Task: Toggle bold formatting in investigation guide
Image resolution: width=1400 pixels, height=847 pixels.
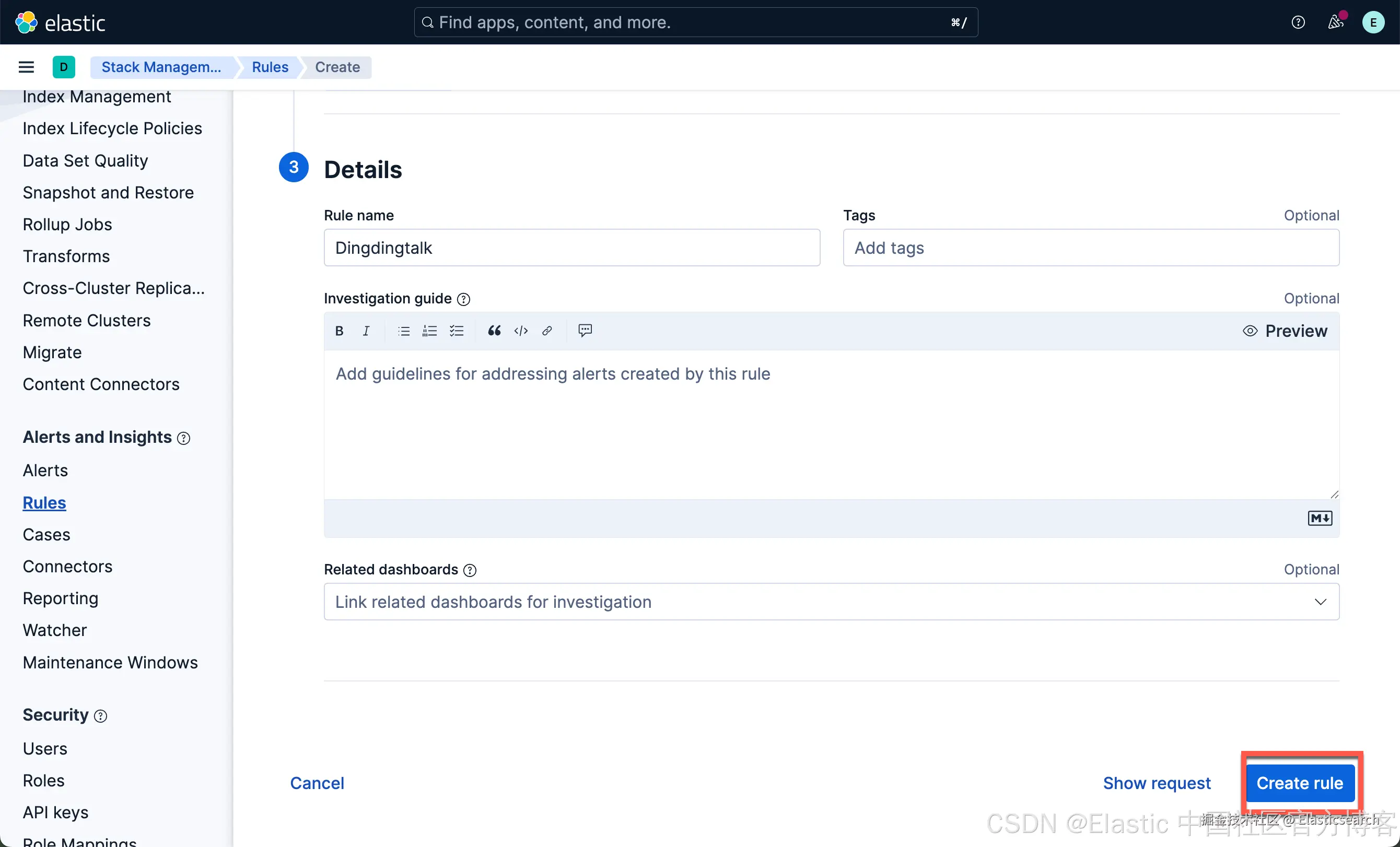Action: click(339, 331)
